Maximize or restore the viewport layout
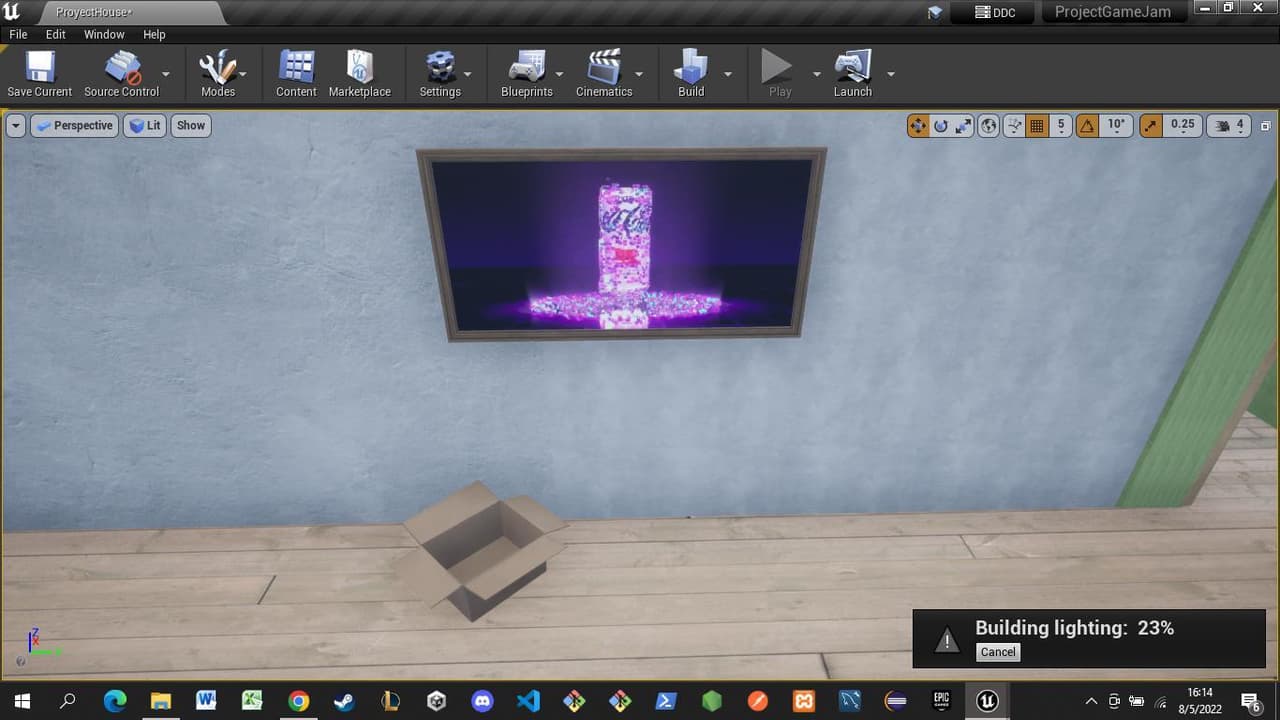 (1265, 126)
